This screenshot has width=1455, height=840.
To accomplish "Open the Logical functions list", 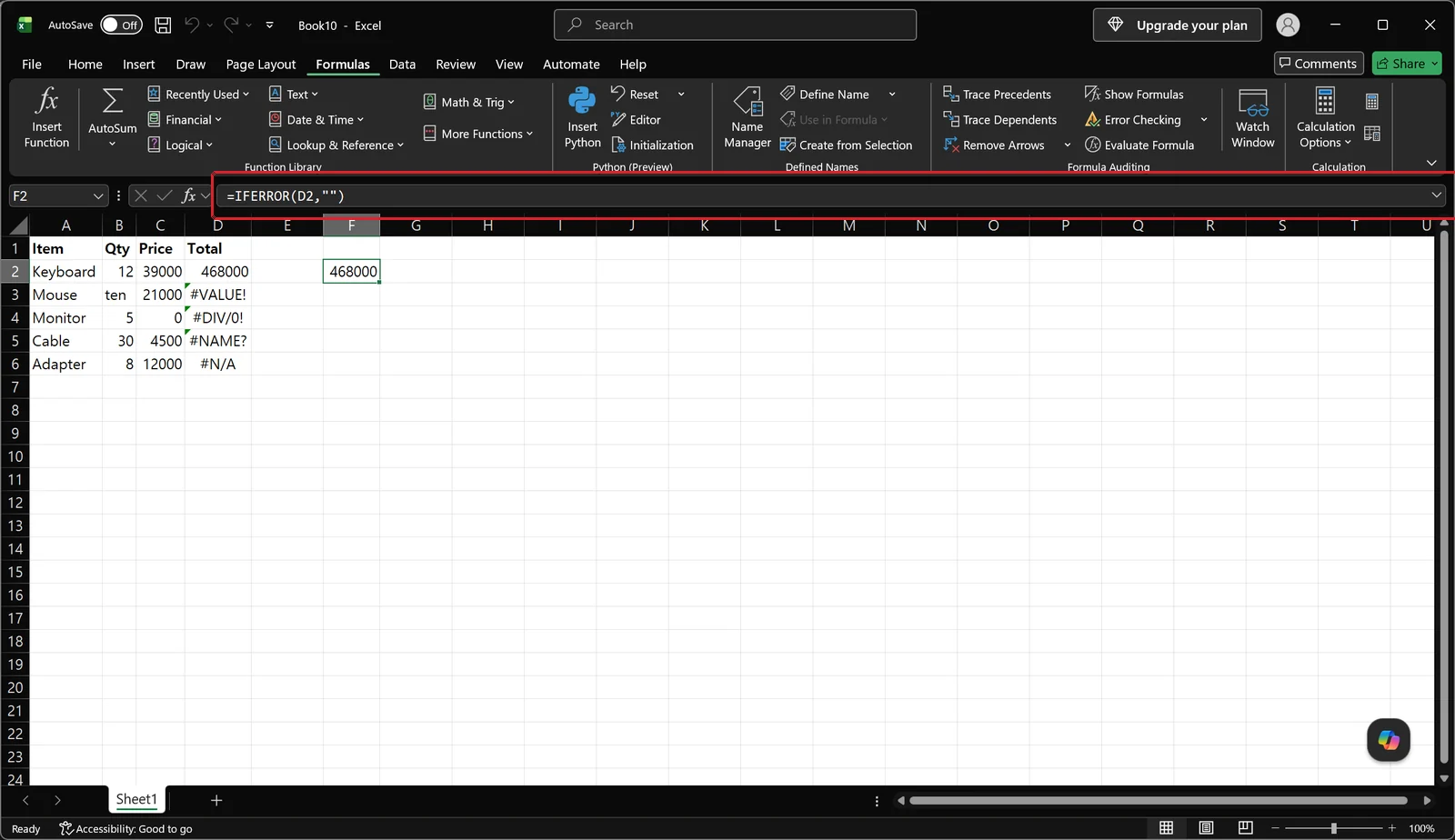I will click(x=180, y=145).
